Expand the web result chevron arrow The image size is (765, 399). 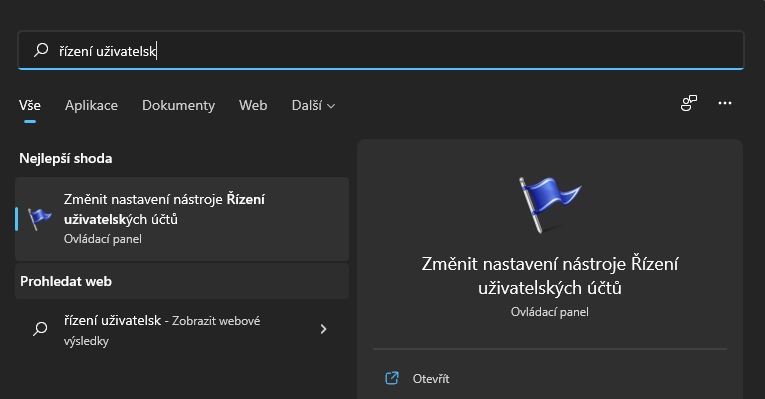pos(323,329)
